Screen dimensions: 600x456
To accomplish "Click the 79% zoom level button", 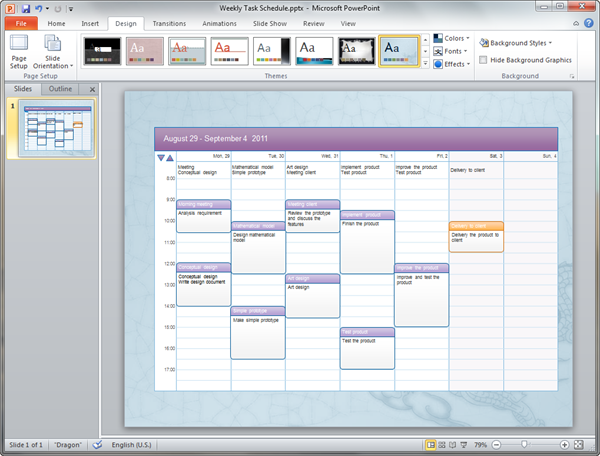I will click(x=480, y=445).
